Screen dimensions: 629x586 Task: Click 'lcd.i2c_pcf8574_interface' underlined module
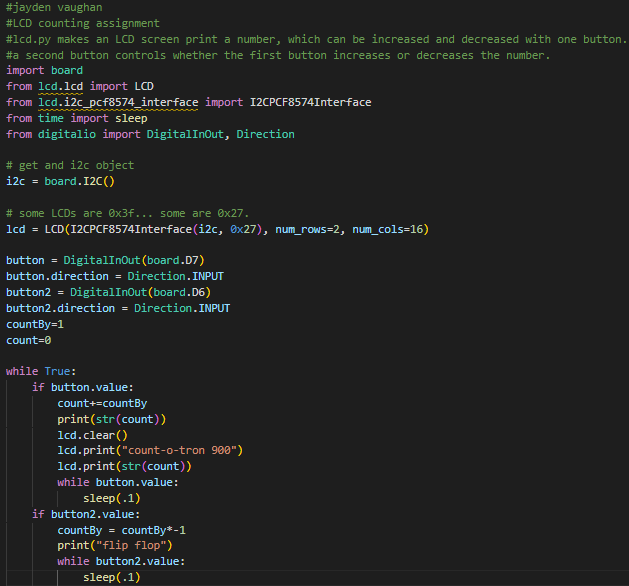118,103
